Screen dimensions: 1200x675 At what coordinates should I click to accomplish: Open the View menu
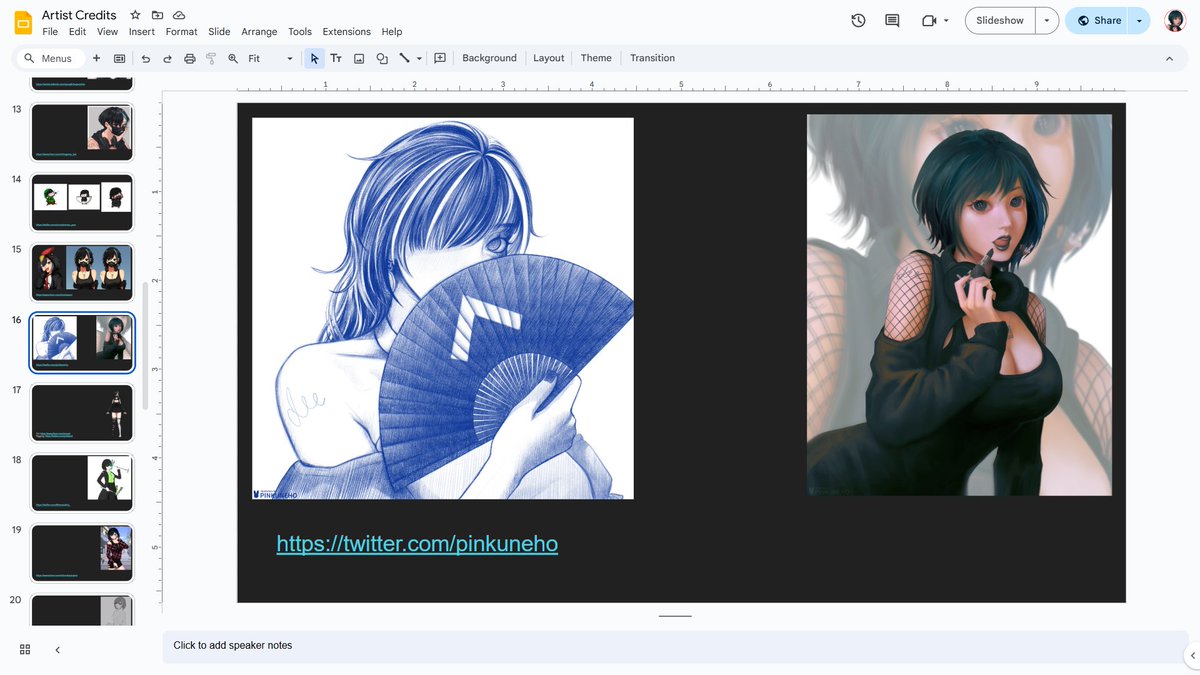click(x=107, y=32)
